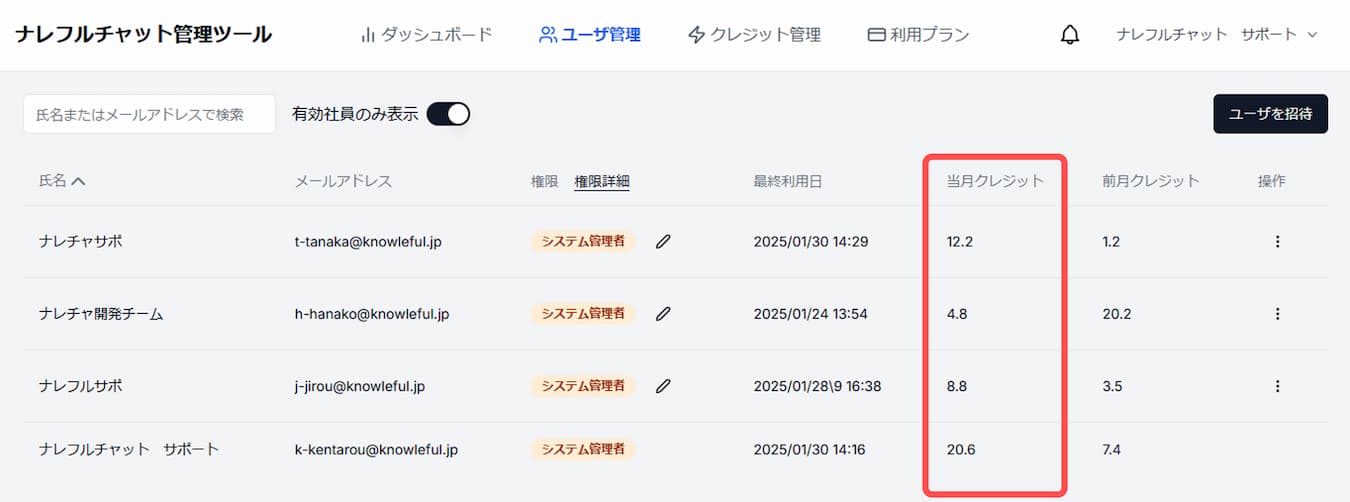Toggle 有効社員のみ表示 switch
Viewport: 1350px width, 502px height.
tap(448, 114)
